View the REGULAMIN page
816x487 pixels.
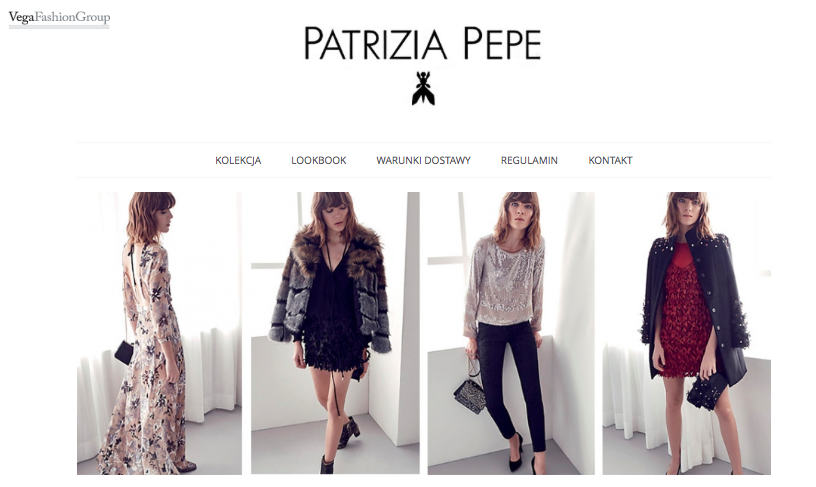tap(529, 160)
